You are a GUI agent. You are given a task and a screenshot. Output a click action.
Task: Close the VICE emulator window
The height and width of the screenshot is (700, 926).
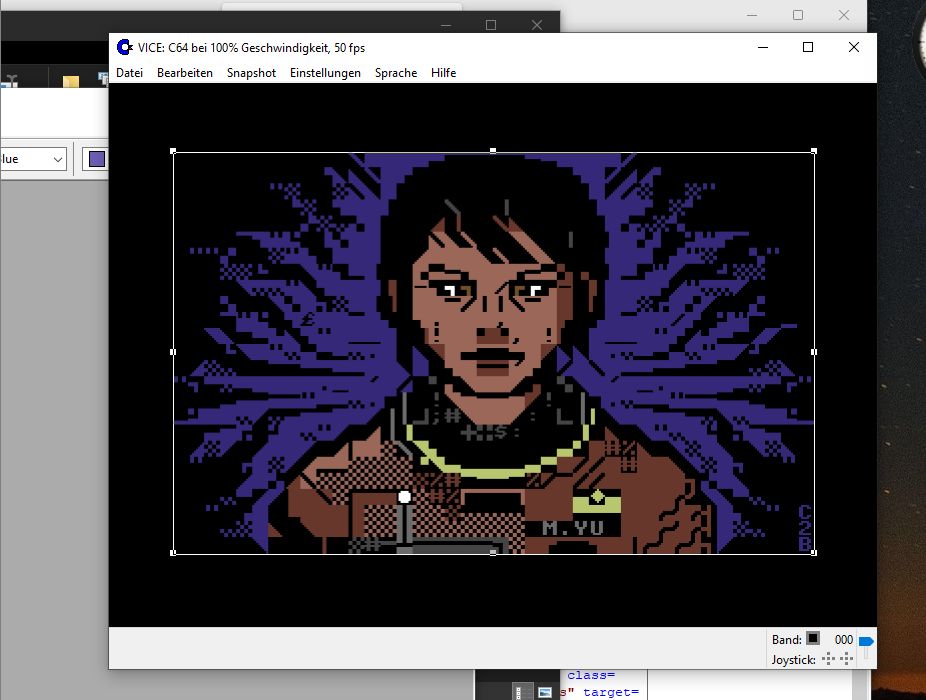click(853, 47)
